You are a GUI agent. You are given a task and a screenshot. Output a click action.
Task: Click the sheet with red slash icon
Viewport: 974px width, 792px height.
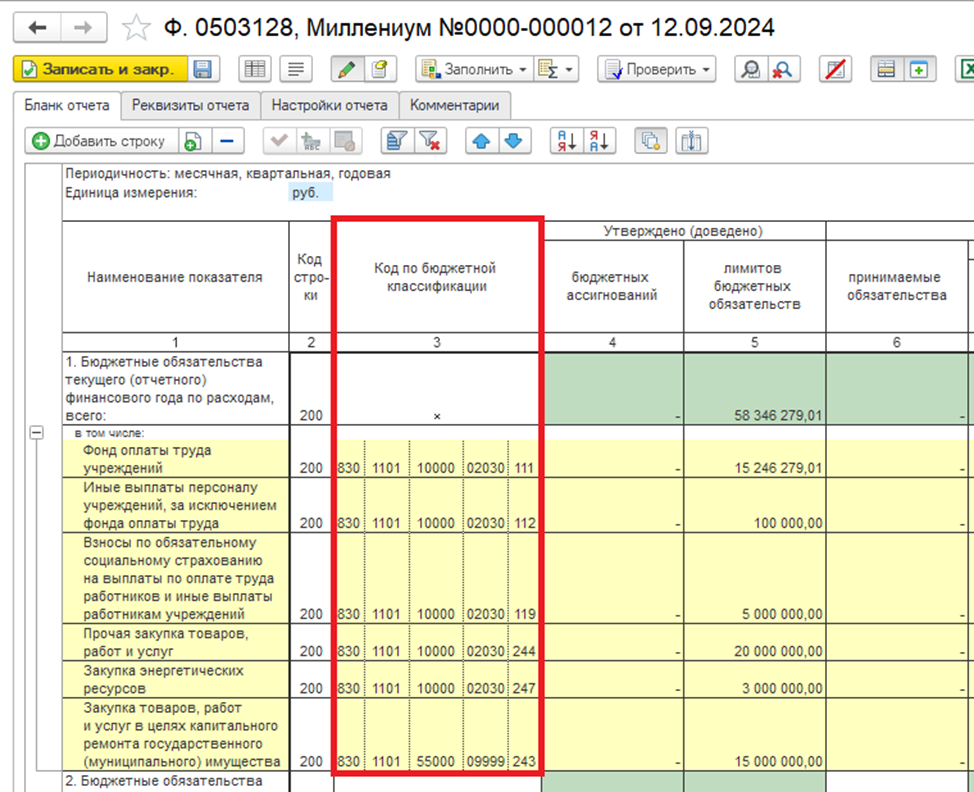tap(835, 69)
